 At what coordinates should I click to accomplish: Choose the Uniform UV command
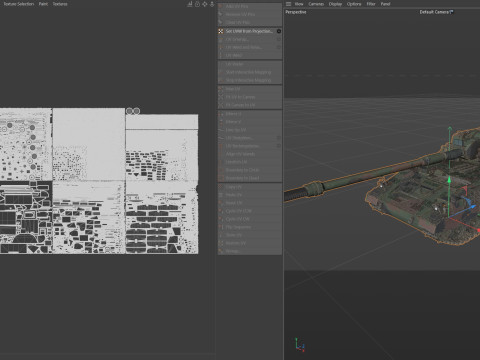250,162
